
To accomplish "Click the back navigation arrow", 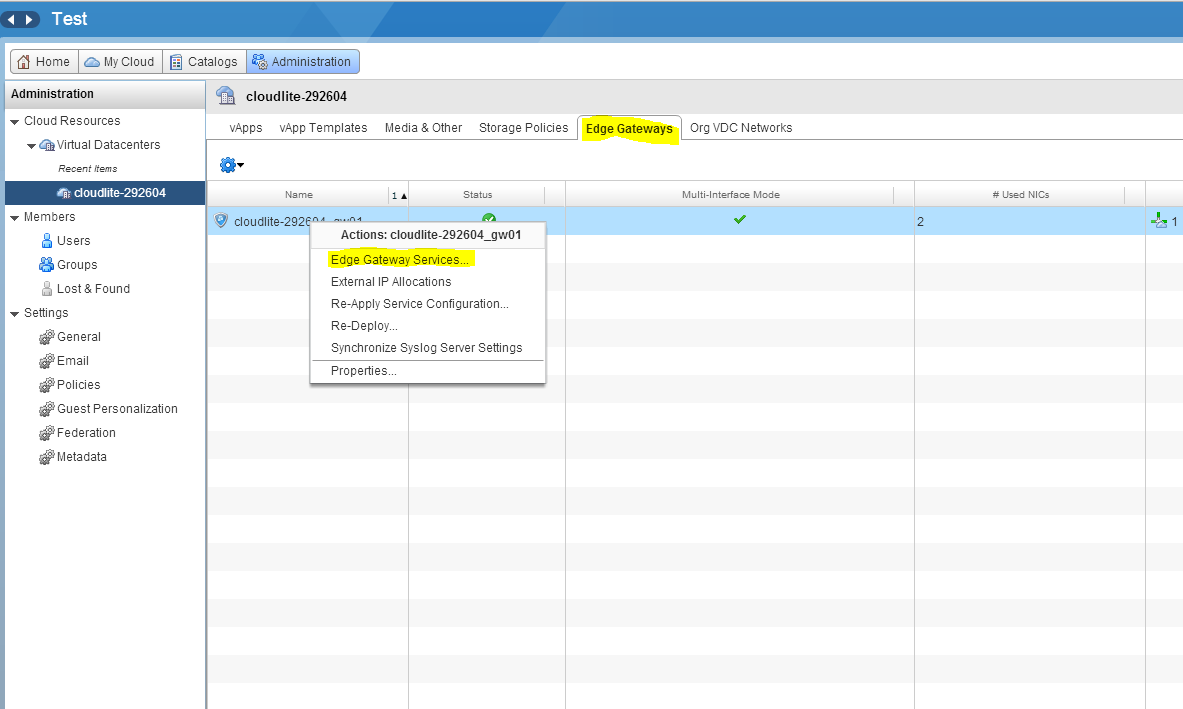I will [x=11, y=18].
